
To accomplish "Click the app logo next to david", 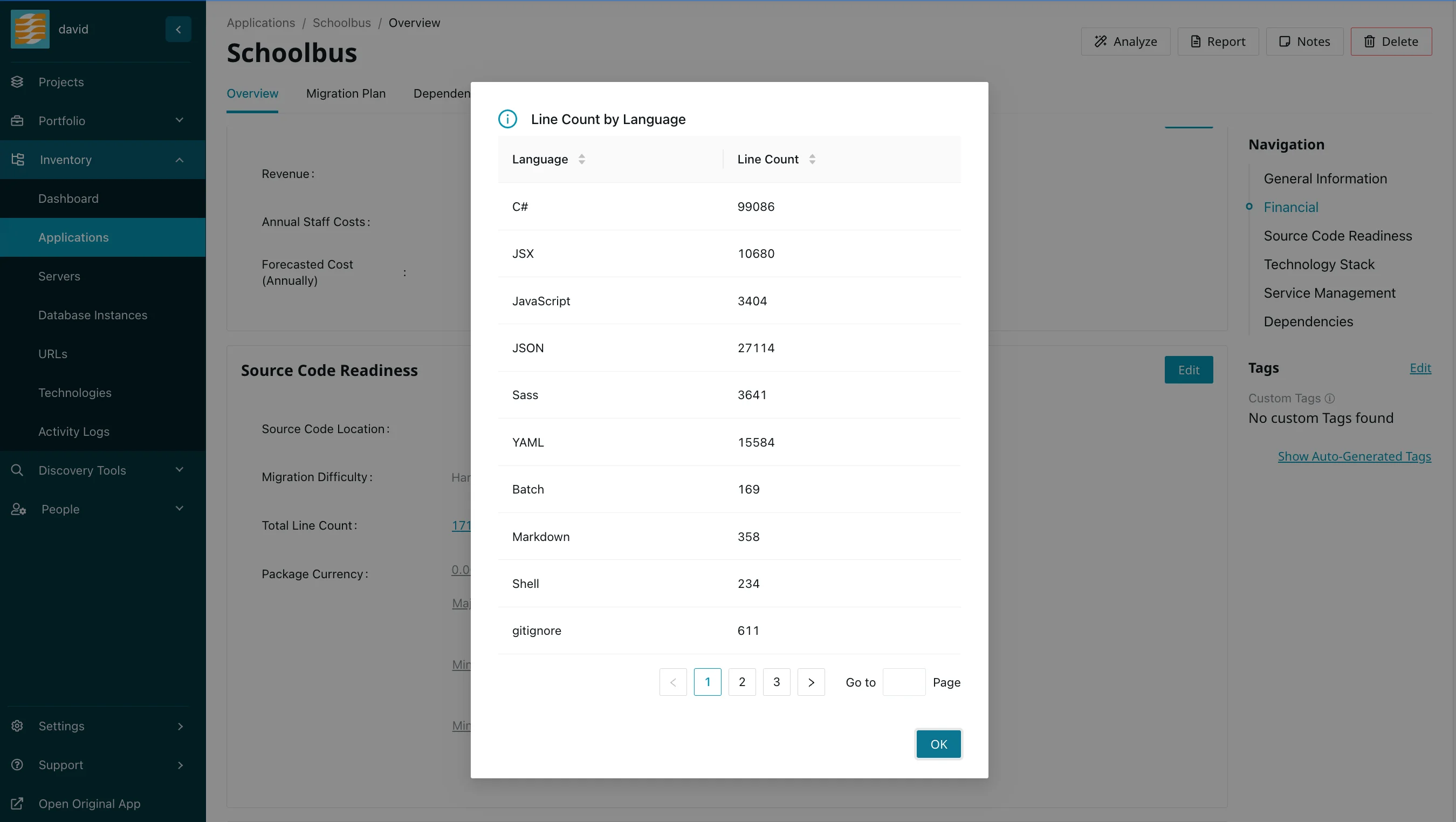I will 30,29.
